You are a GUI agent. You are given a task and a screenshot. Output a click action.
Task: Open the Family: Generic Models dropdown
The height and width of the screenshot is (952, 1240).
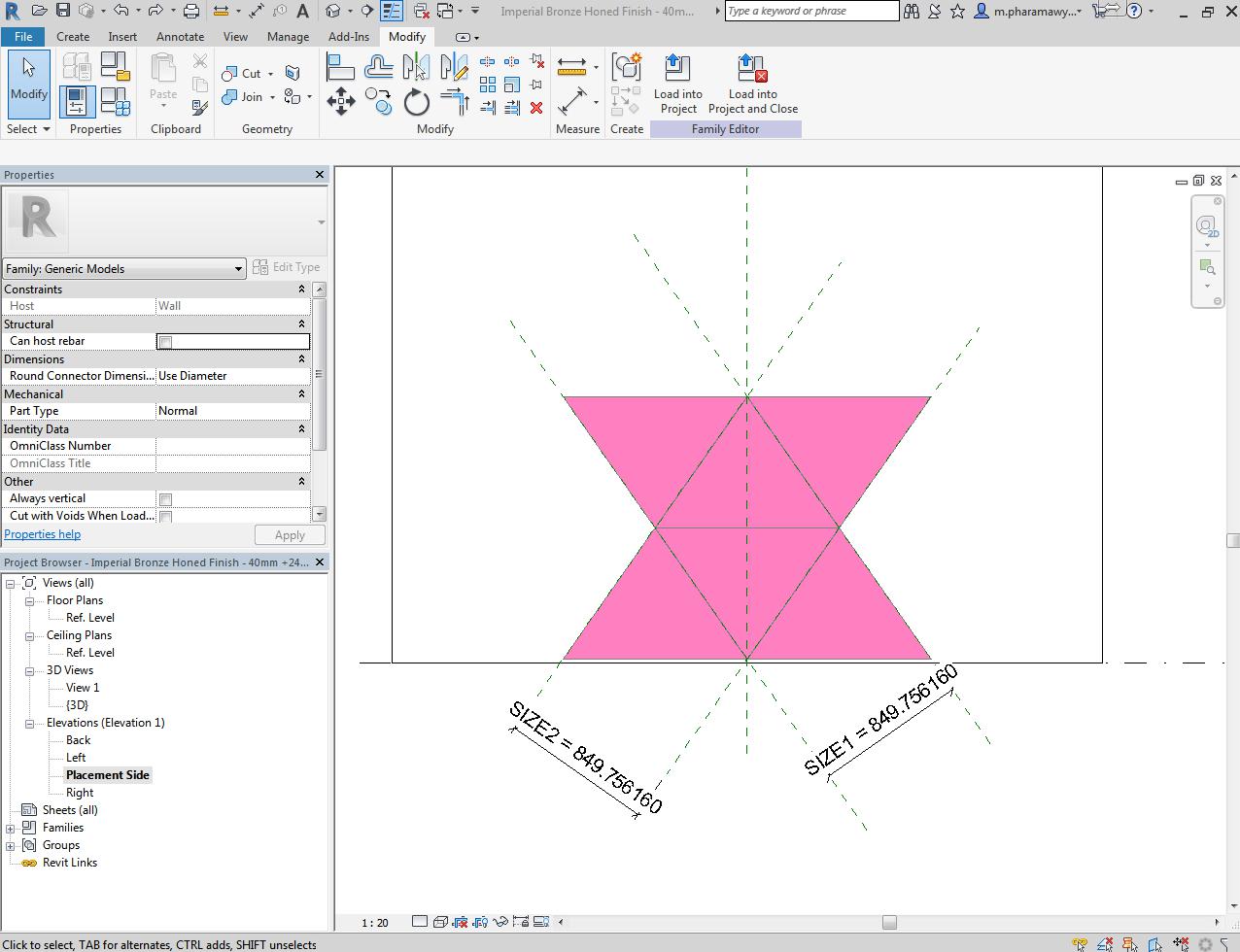pos(123,269)
